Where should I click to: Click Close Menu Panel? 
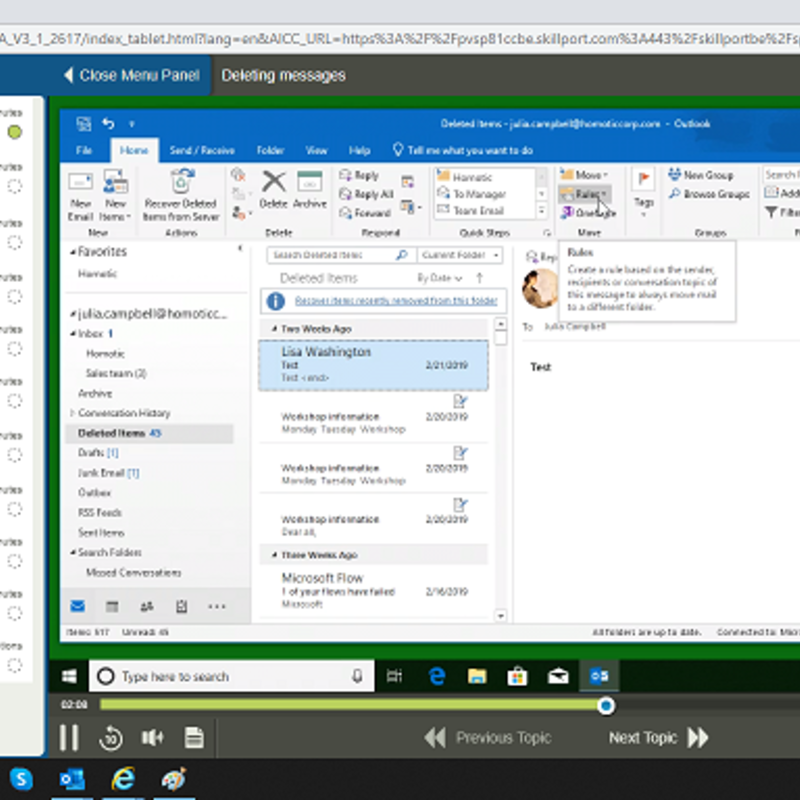pos(132,76)
